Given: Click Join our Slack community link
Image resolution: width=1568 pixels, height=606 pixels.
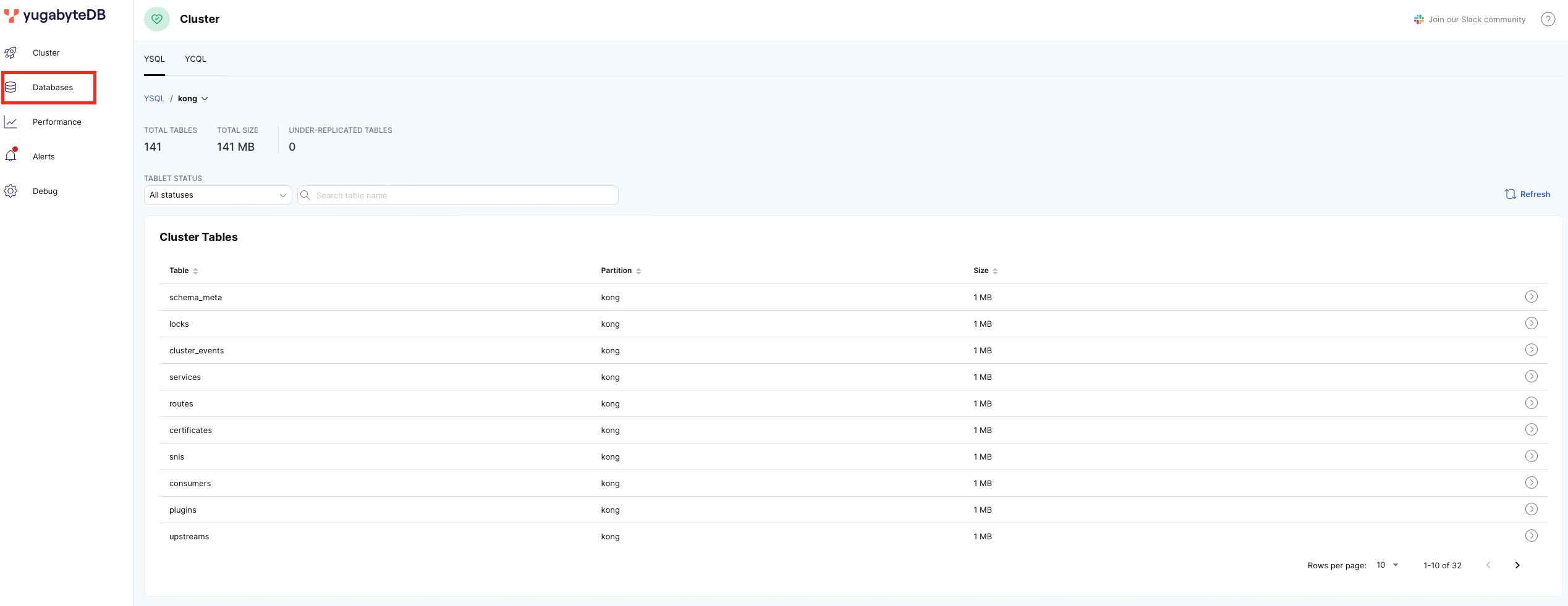Looking at the screenshot, I should 1477,20.
